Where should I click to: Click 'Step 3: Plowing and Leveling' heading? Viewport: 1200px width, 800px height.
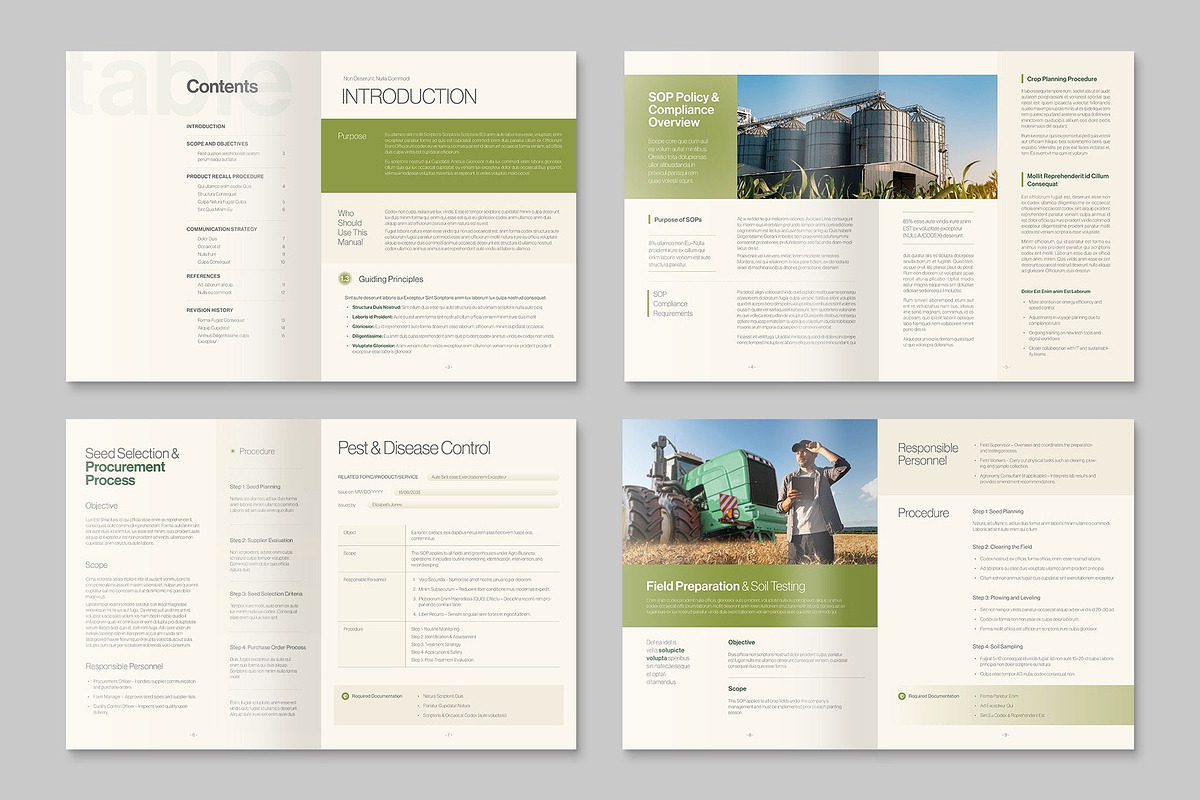tap(1006, 597)
